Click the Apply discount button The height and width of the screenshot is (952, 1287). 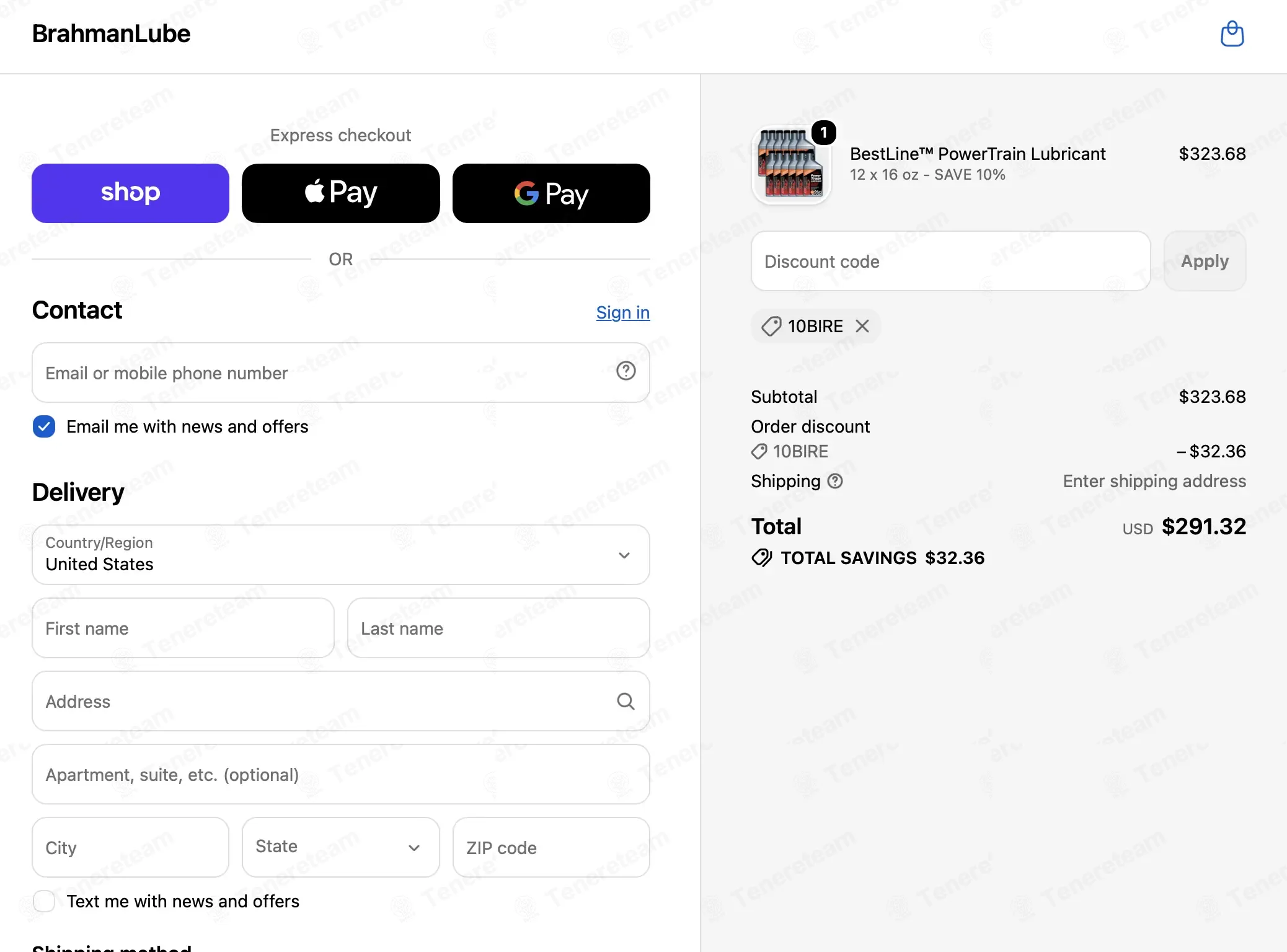point(1205,262)
